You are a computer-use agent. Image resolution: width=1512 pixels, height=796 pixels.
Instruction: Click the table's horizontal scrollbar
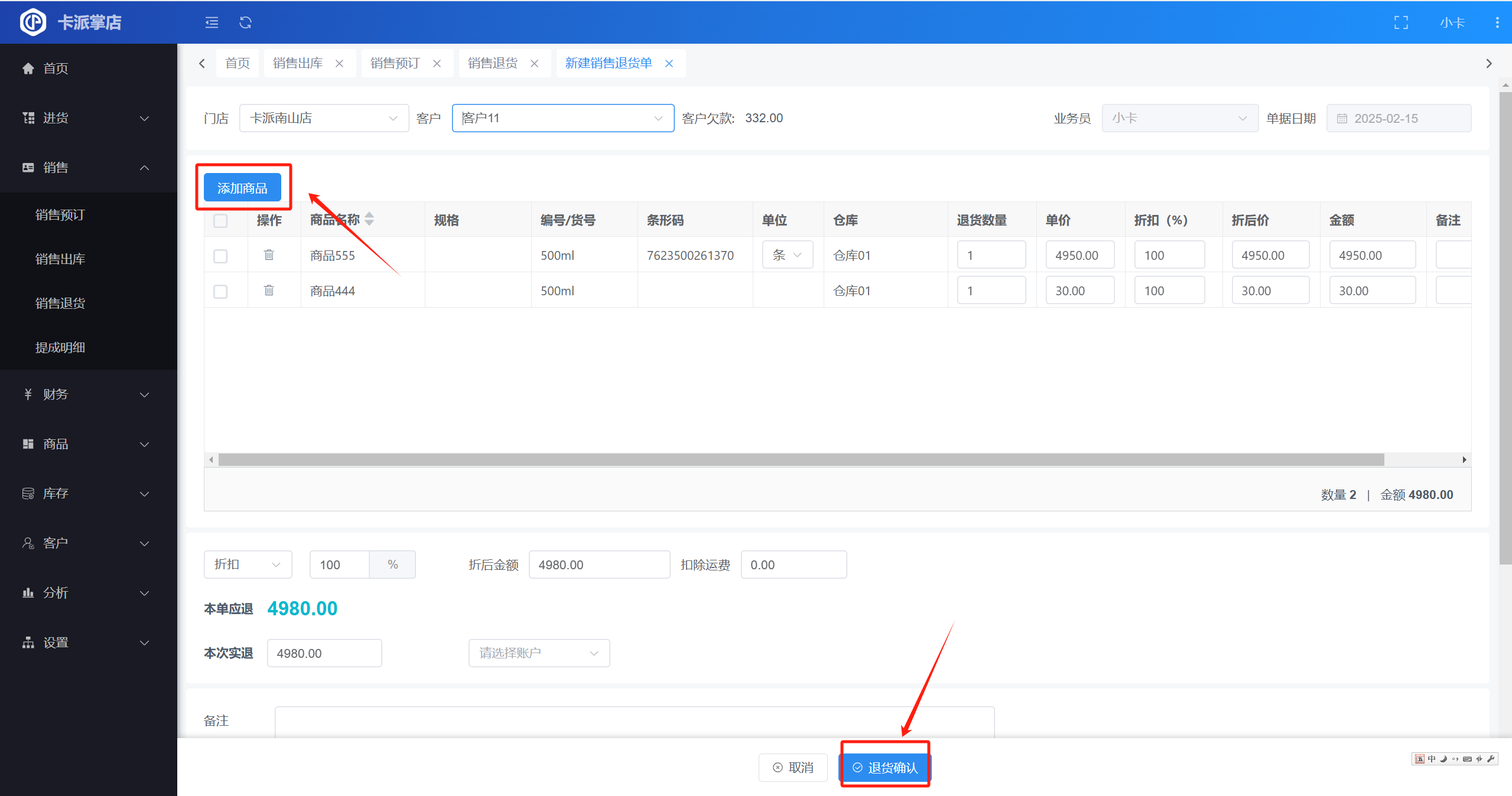click(x=801, y=459)
